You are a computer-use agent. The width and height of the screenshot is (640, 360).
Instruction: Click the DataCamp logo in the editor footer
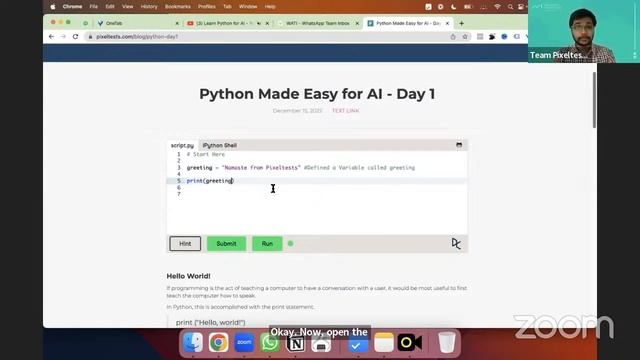point(456,244)
